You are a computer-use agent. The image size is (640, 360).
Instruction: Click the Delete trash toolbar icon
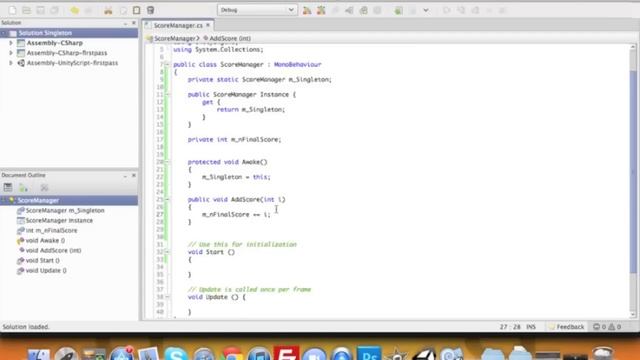click(151, 10)
